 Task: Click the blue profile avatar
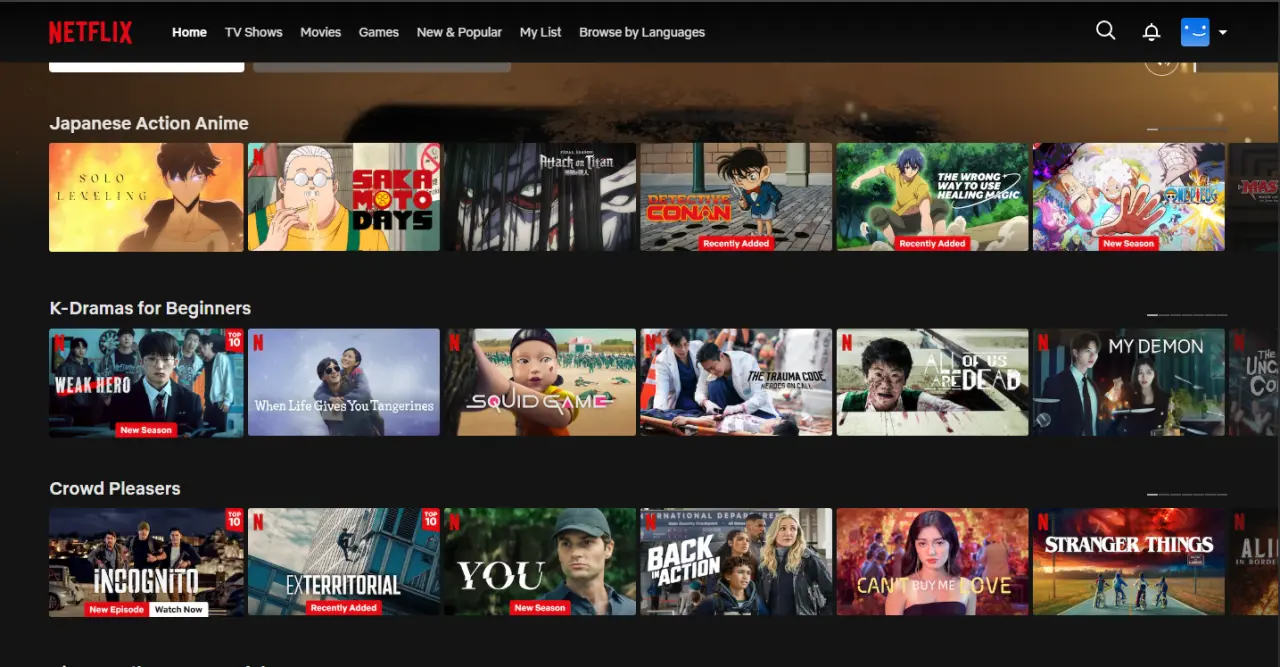(x=1195, y=32)
